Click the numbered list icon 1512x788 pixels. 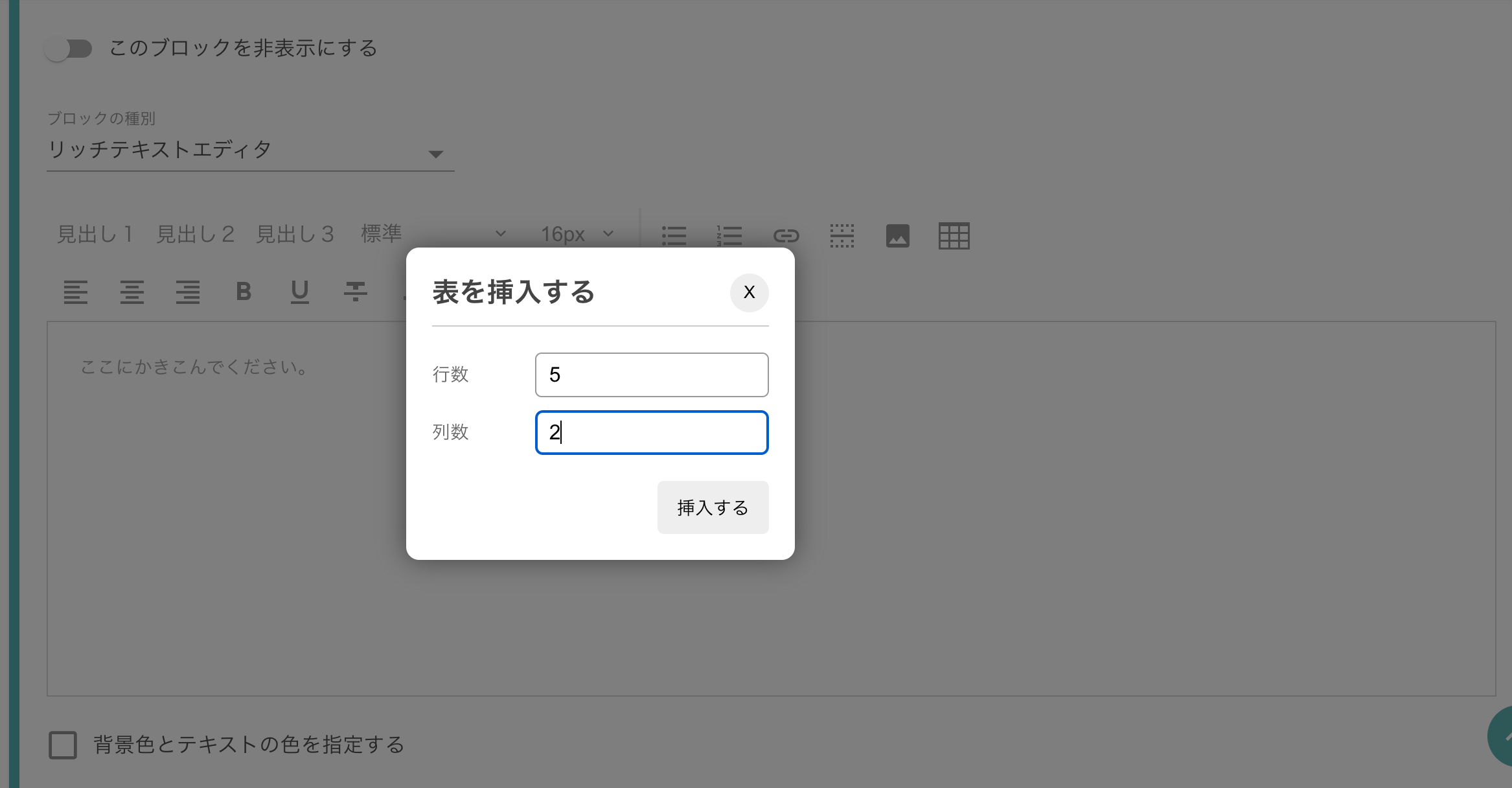coord(729,235)
